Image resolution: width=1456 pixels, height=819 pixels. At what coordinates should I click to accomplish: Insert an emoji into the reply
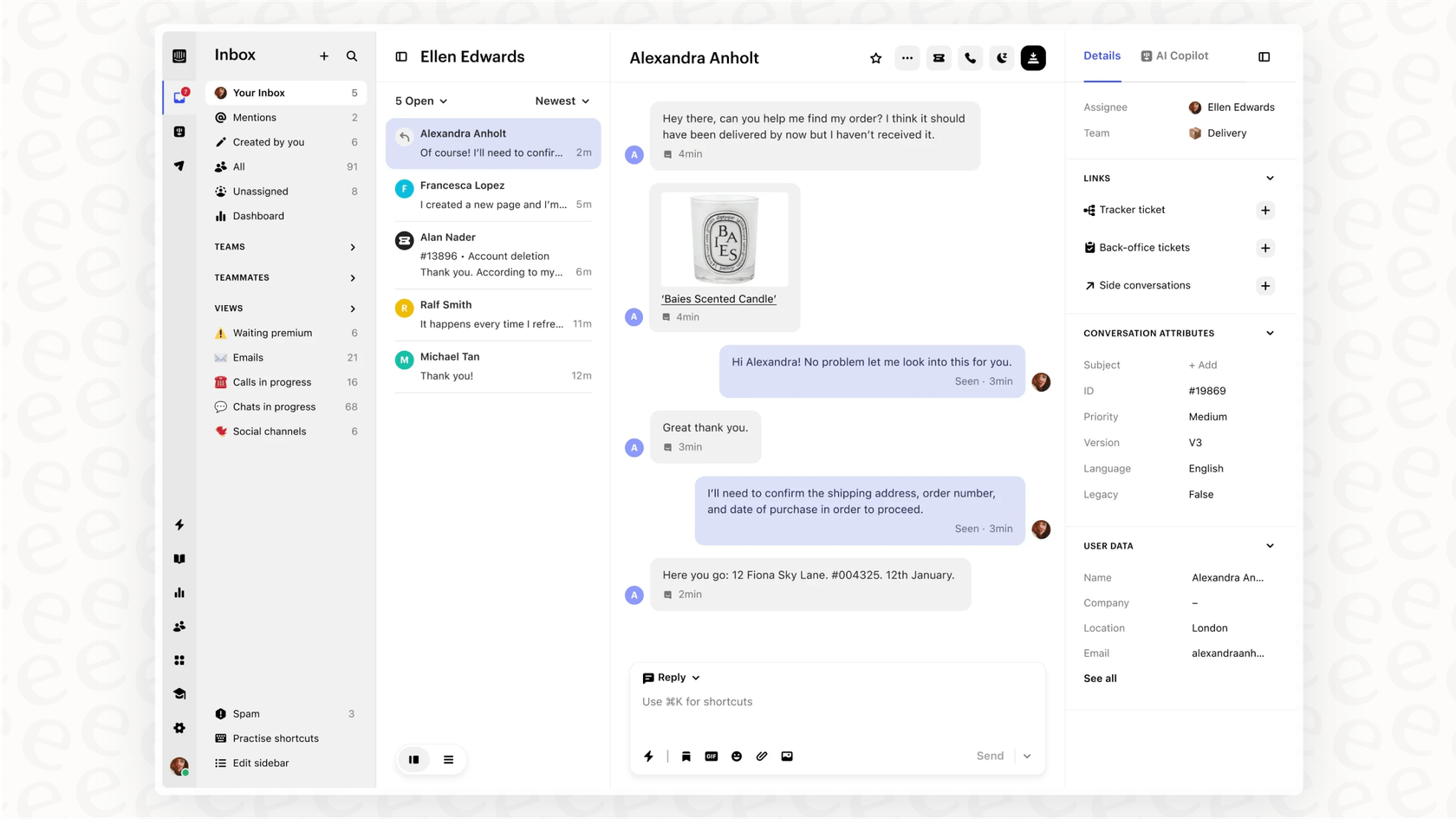[736, 756]
